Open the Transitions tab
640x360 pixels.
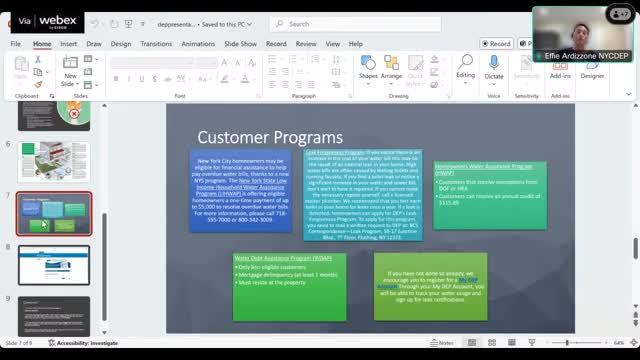point(156,44)
